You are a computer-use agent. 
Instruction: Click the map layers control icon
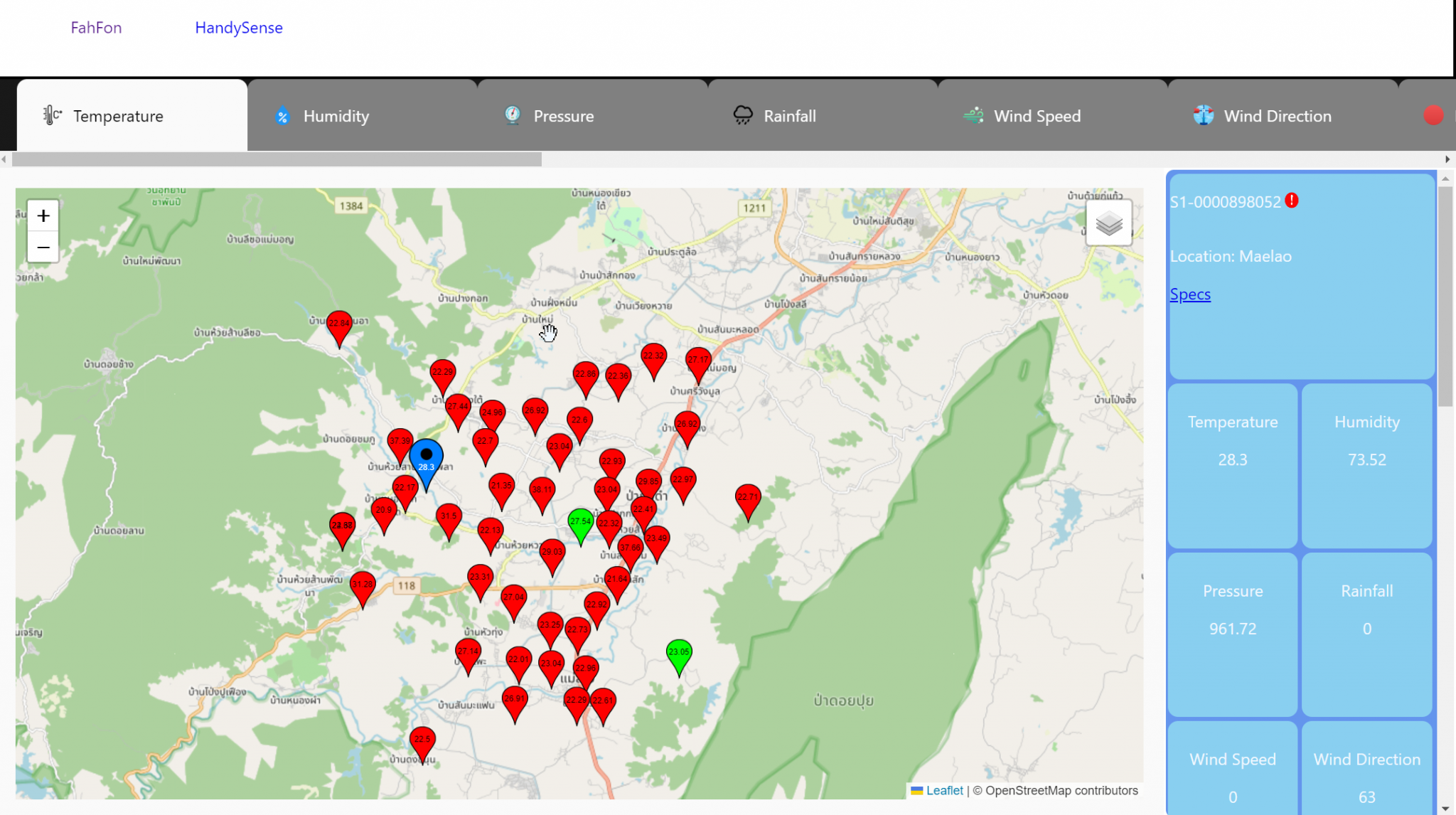click(1108, 224)
